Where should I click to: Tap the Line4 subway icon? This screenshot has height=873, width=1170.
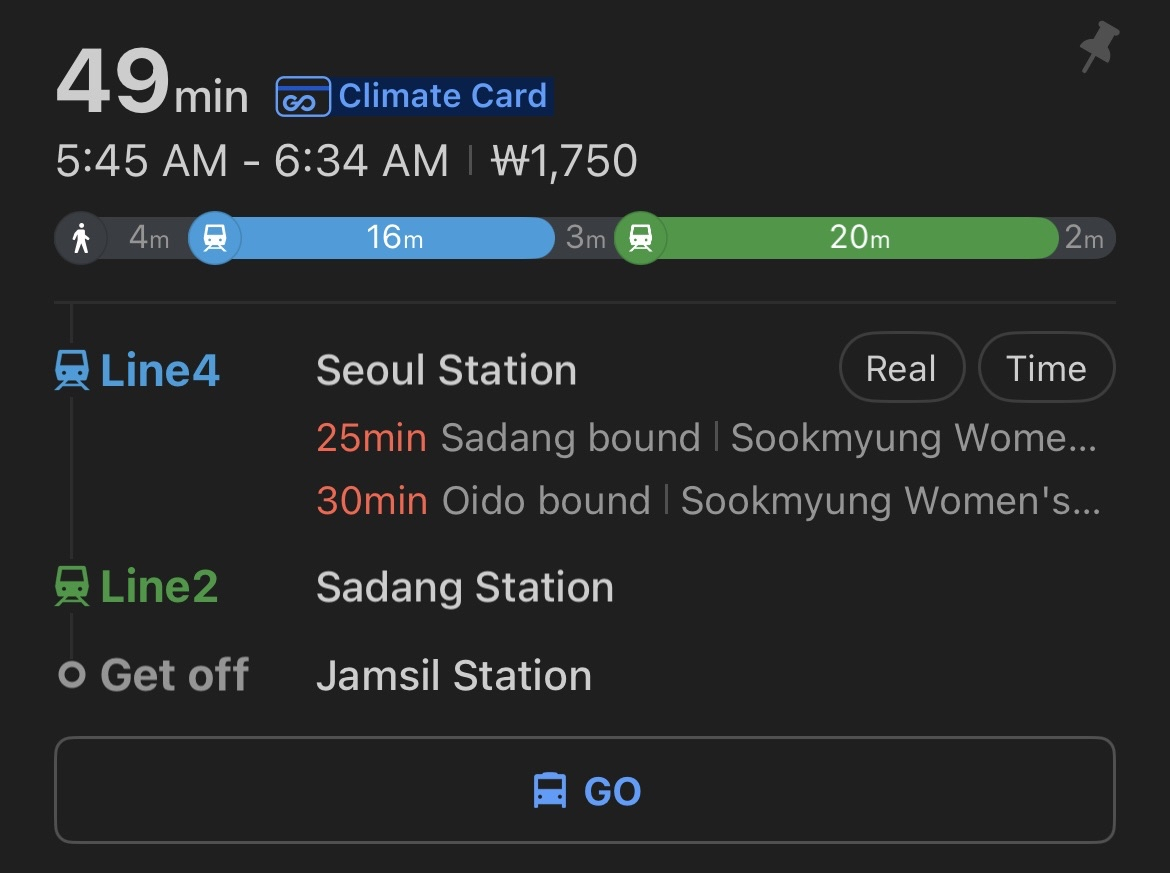72,371
